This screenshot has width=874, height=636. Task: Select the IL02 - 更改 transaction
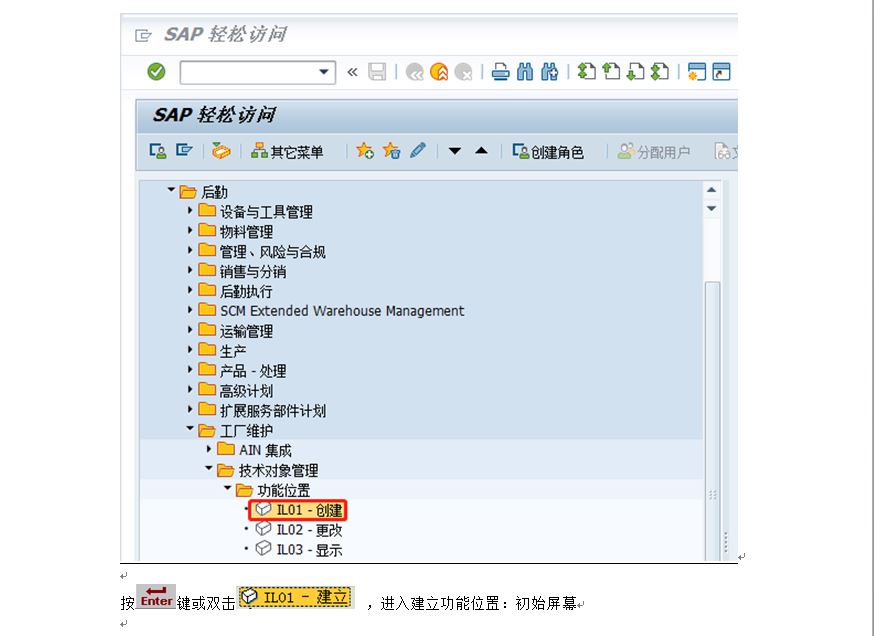pyautogui.click(x=299, y=530)
